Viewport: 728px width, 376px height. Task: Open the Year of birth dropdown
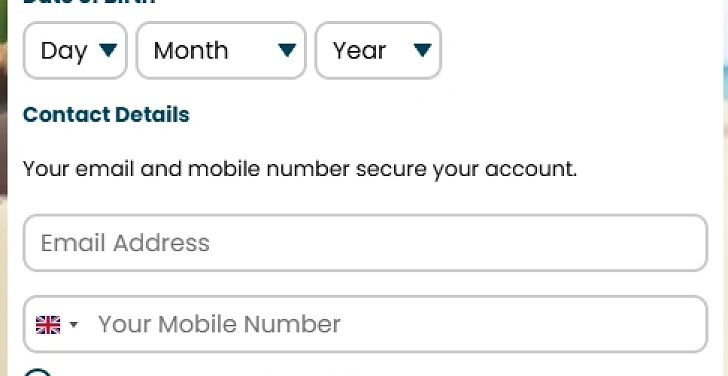[378, 50]
